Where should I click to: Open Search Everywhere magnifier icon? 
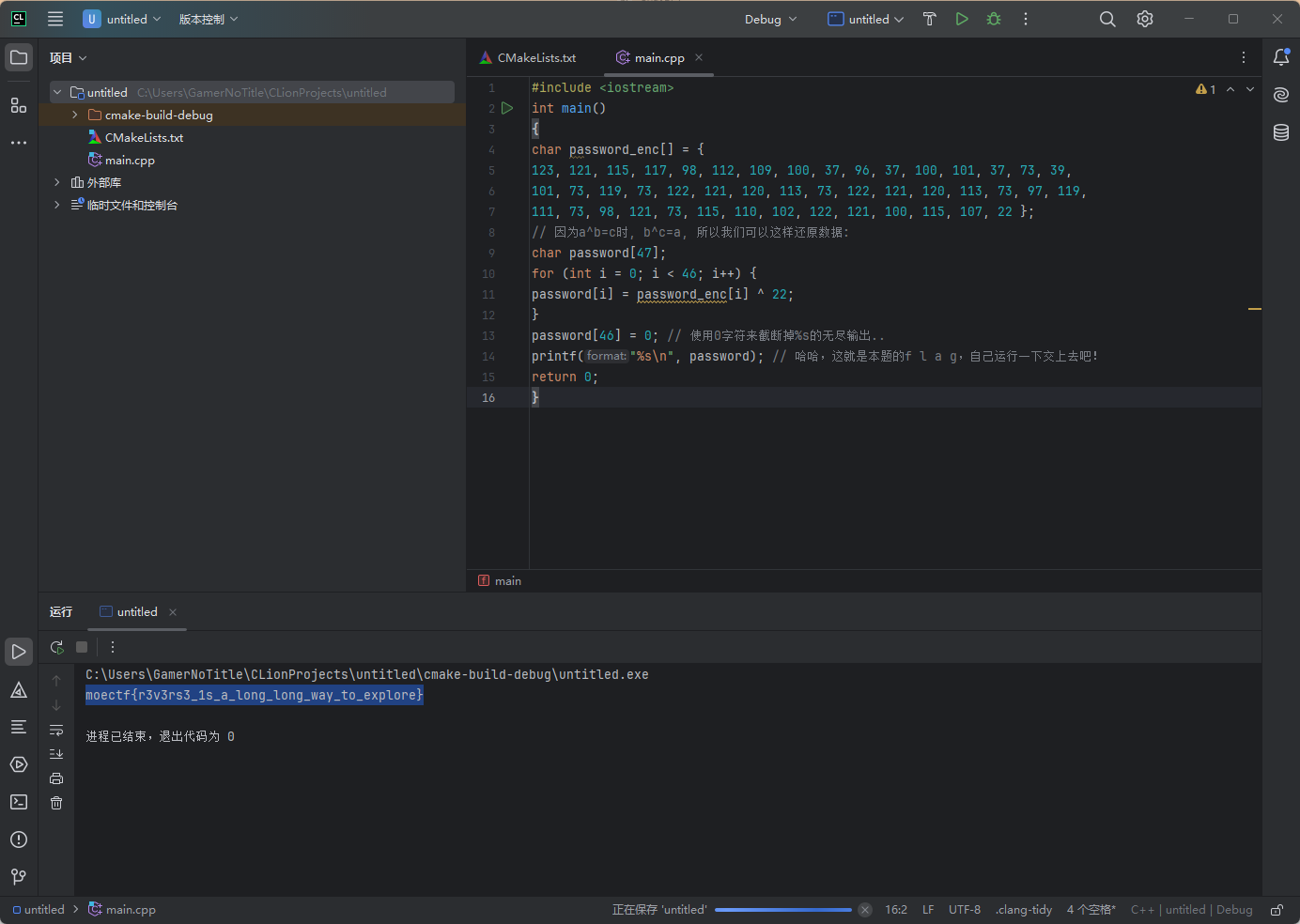coord(1107,19)
